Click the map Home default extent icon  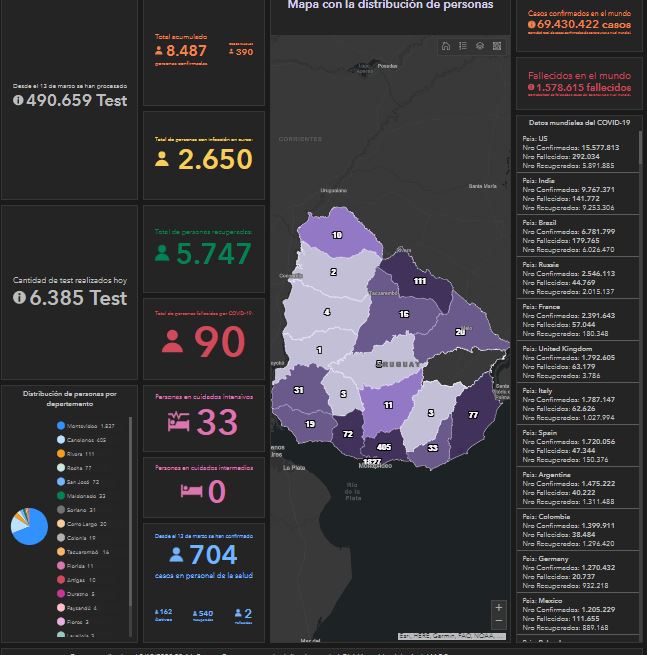click(x=446, y=46)
